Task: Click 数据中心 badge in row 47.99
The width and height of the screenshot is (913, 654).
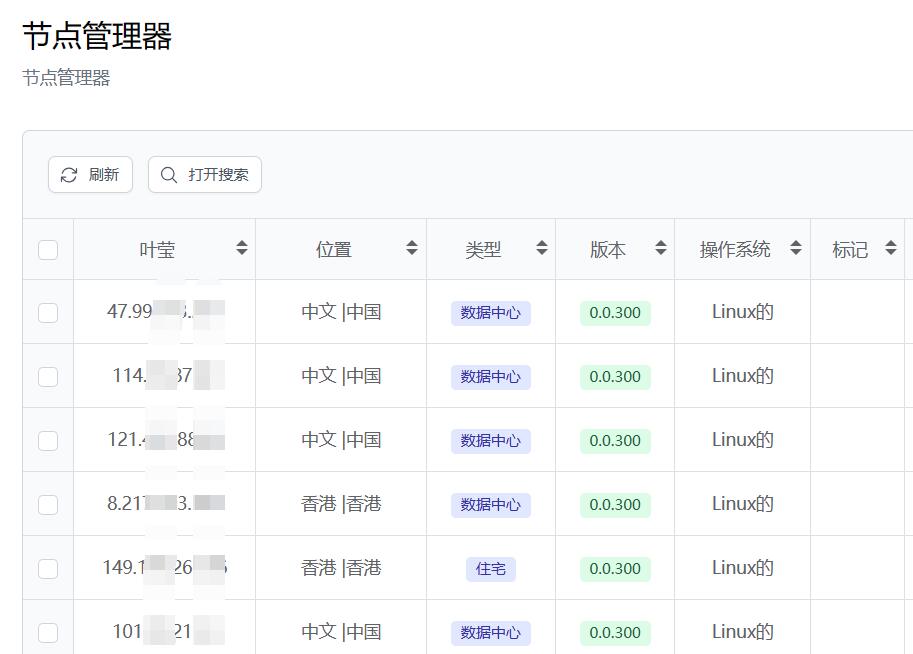Action: coord(490,313)
